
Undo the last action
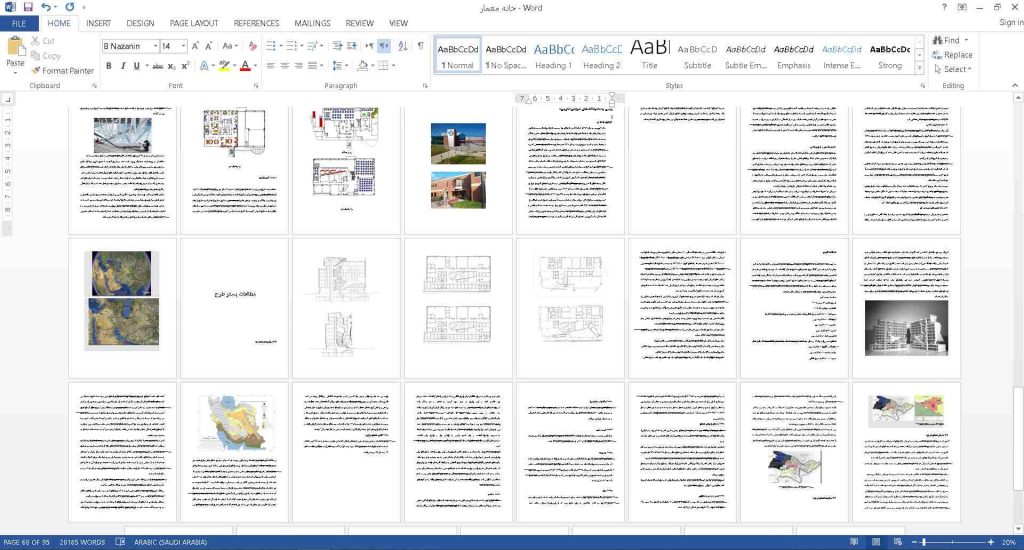click(46, 7)
